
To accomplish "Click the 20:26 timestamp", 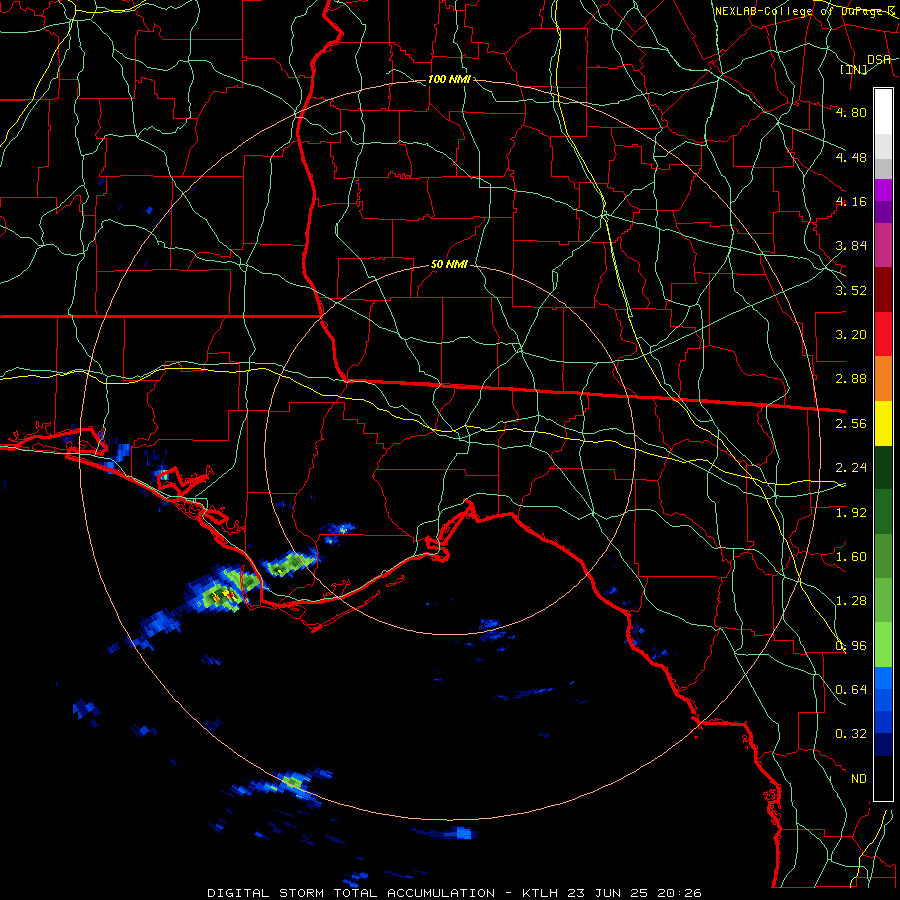I will pos(679,893).
